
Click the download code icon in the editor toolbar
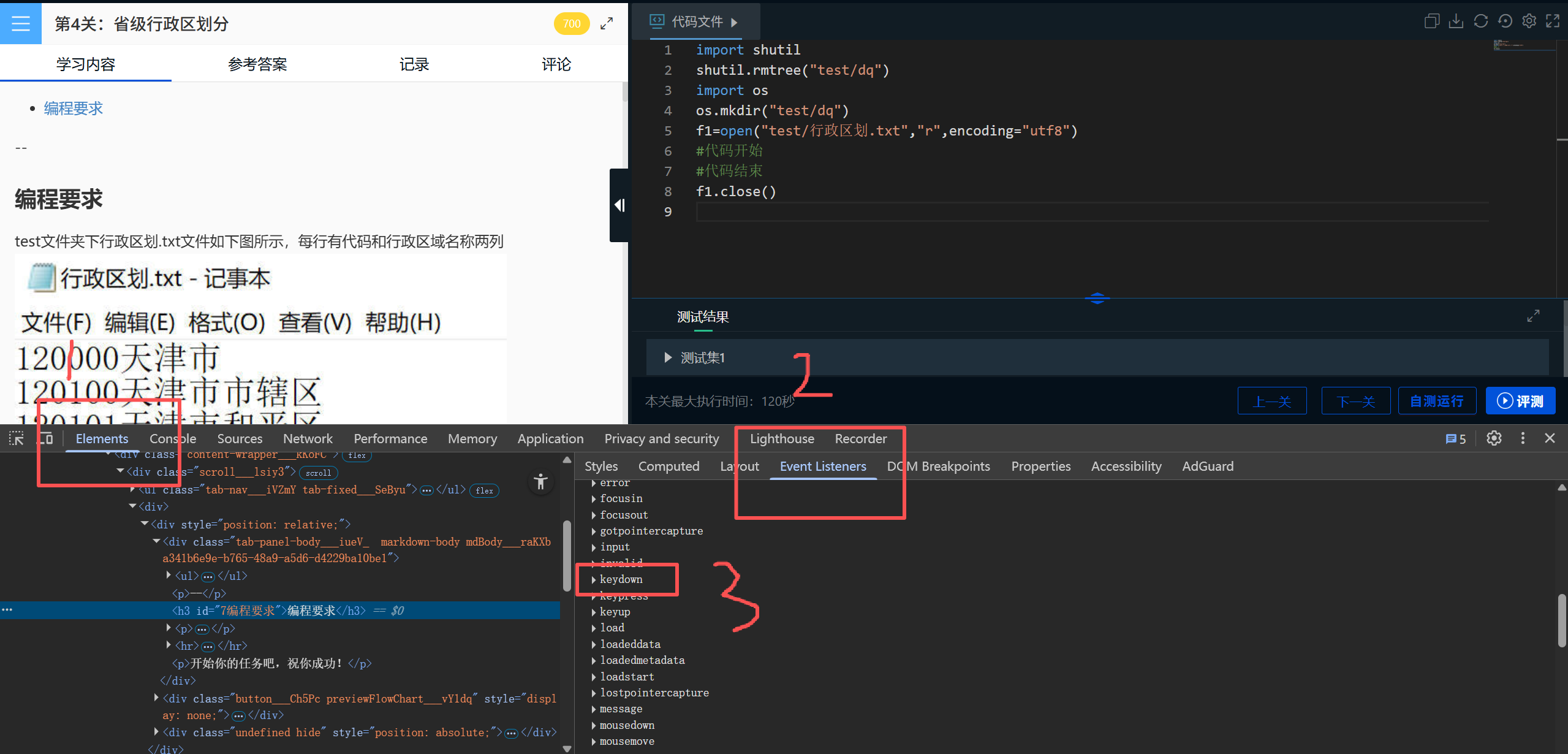coord(1456,21)
